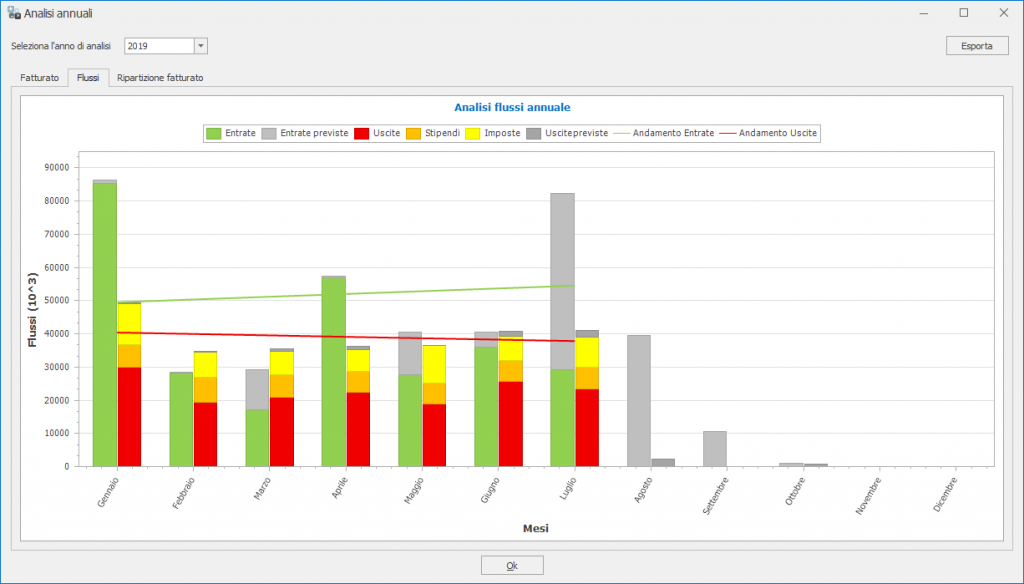Click the red Uscite legend swatch
The height and width of the screenshot is (584, 1024).
361,133
